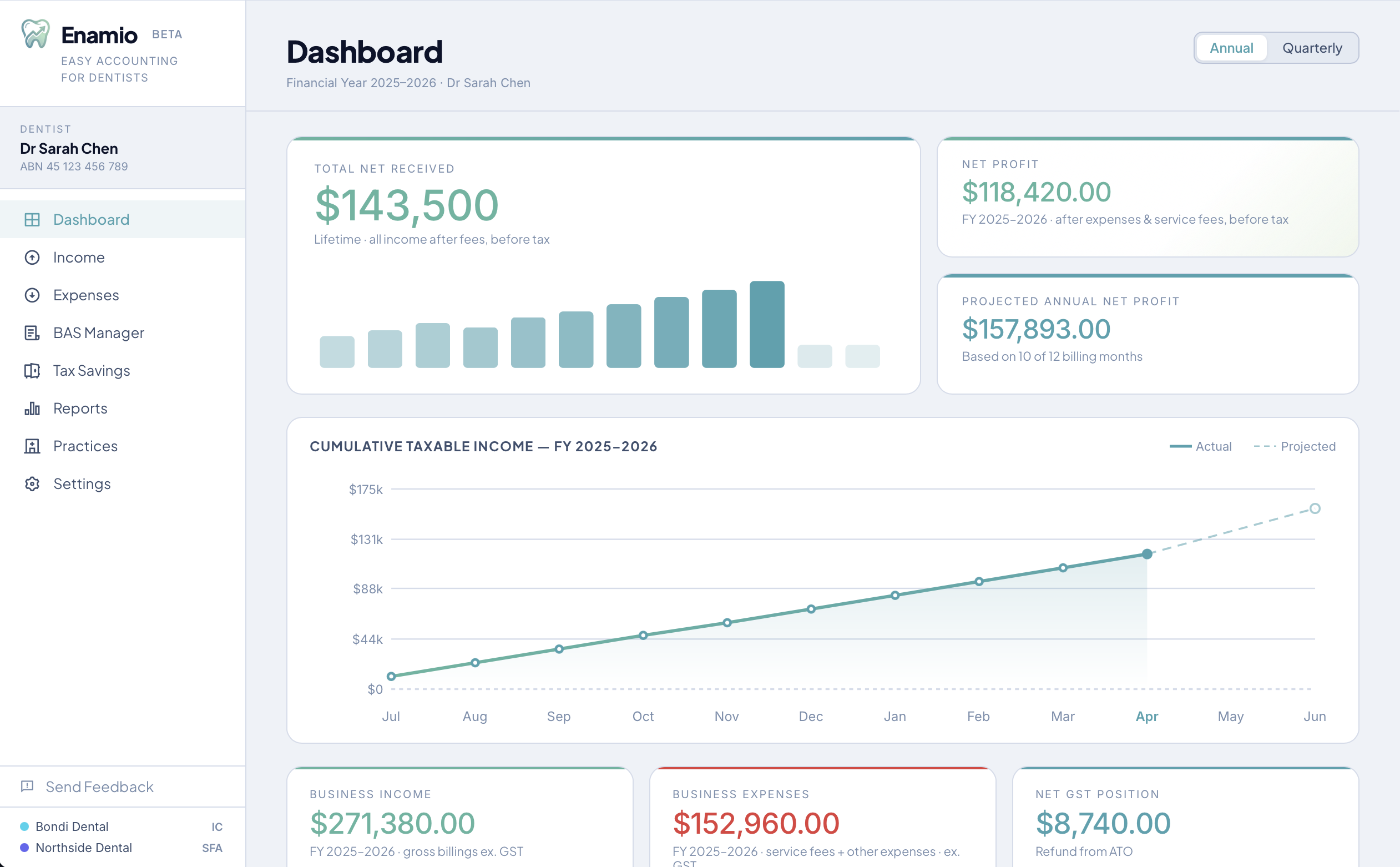Open the Tax Savings menu item
The width and height of the screenshot is (1400, 867).
(x=91, y=370)
